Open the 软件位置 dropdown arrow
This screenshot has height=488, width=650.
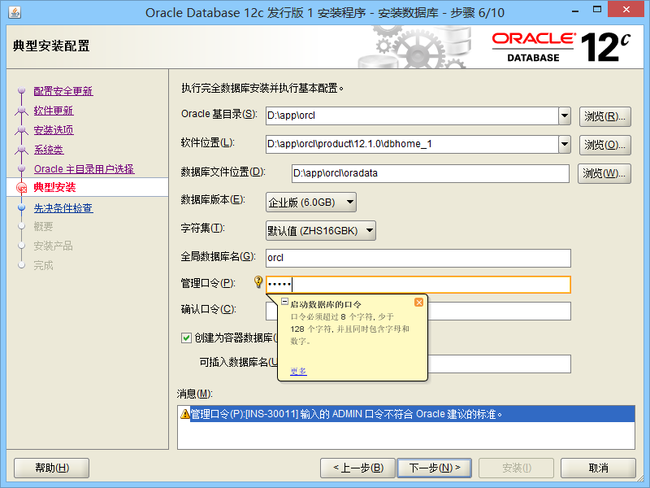point(564,144)
